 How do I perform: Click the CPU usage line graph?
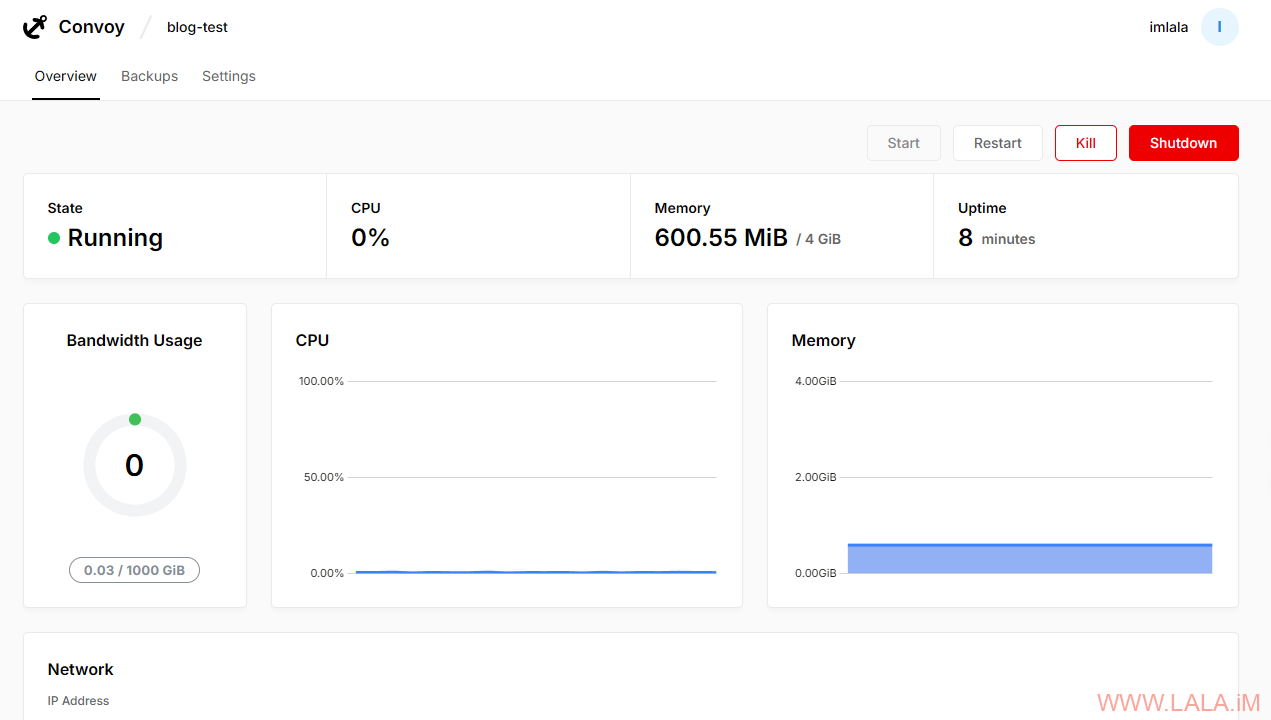[x=535, y=572]
